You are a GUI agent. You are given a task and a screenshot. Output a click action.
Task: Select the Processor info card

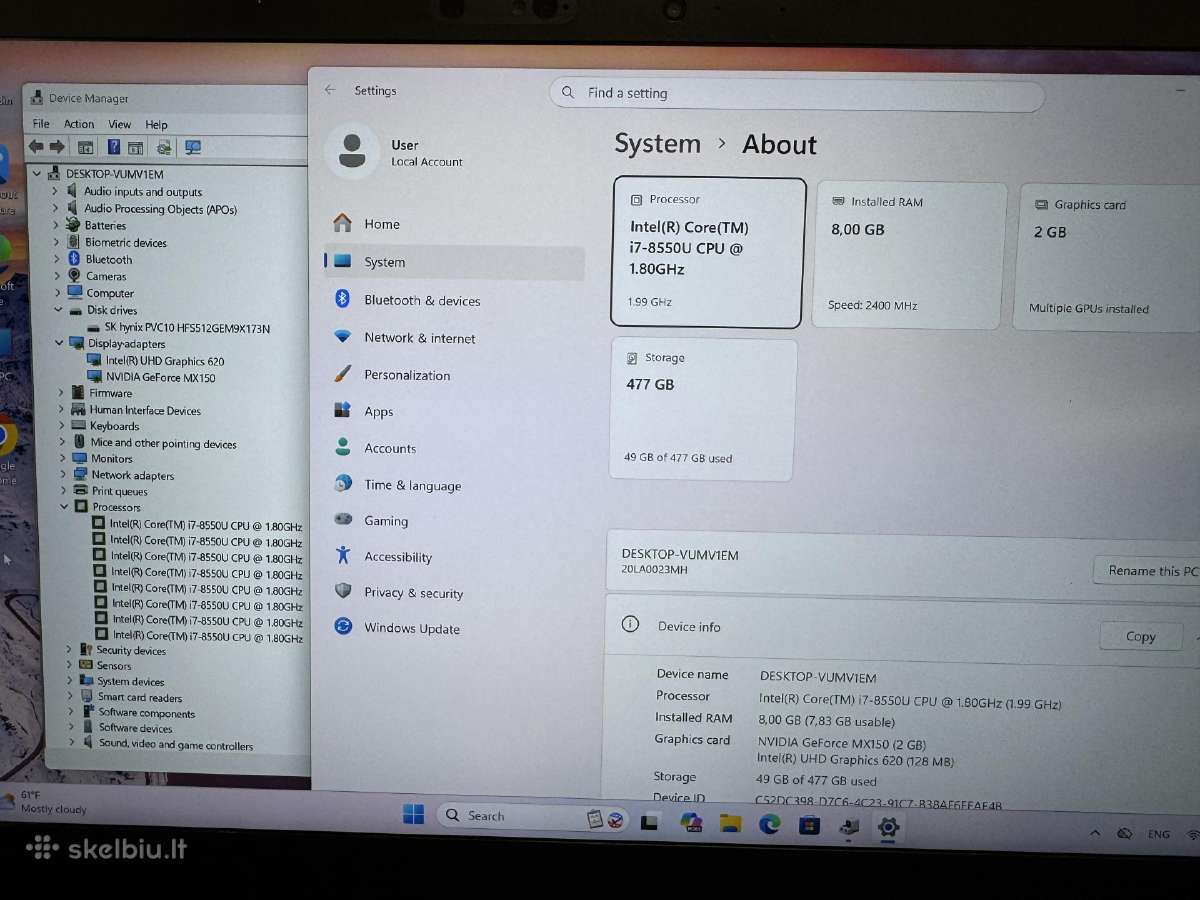point(707,252)
